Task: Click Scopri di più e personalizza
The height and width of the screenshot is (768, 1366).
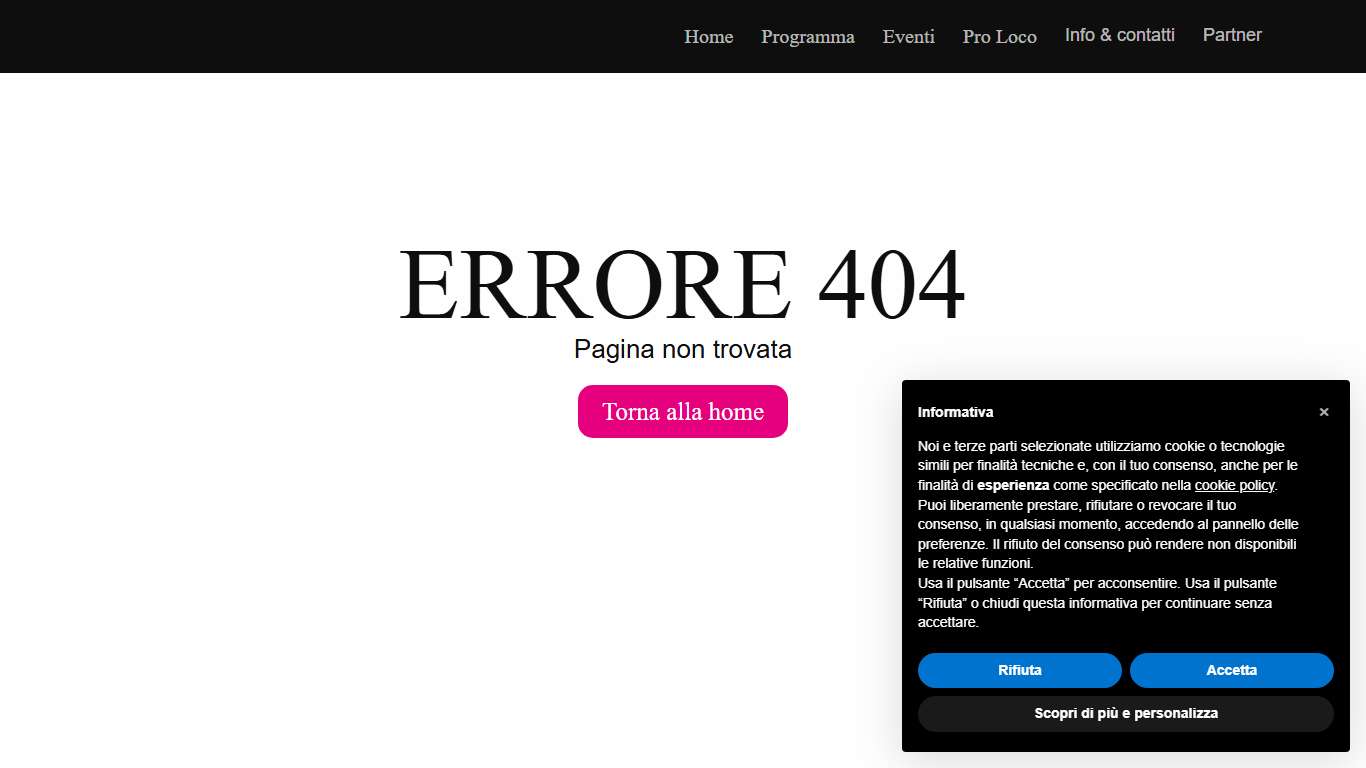Action: (x=1125, y=714)
